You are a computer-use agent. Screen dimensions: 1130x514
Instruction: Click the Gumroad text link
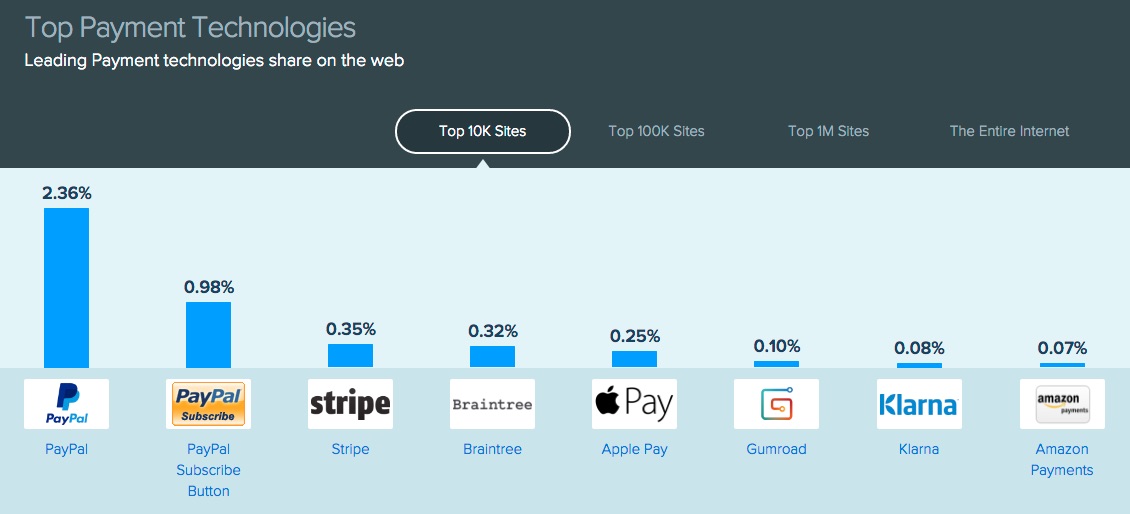pos(776,450)
